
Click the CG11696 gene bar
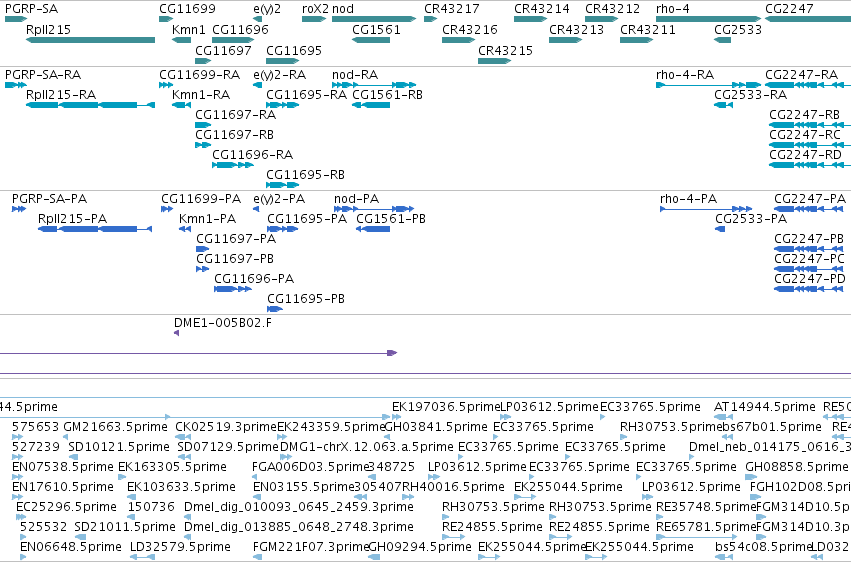click(233, 40)
